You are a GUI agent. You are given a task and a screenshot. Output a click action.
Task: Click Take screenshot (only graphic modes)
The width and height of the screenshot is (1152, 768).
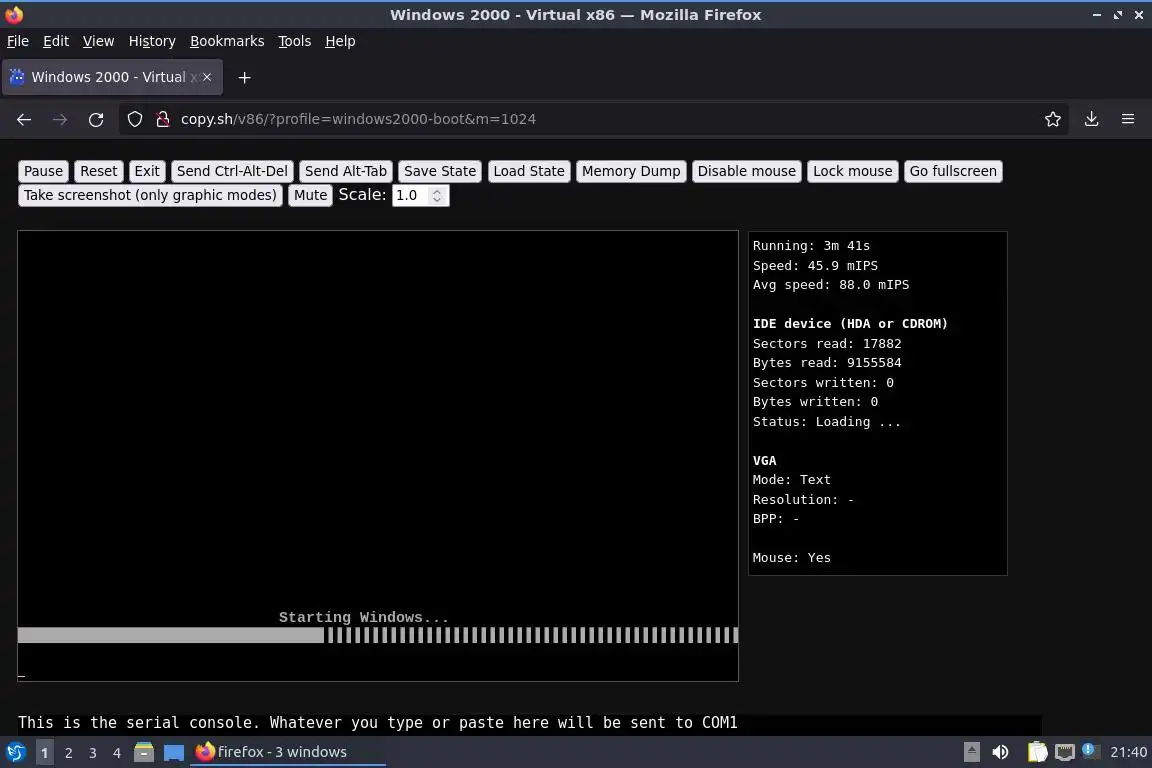click(150, 195)
